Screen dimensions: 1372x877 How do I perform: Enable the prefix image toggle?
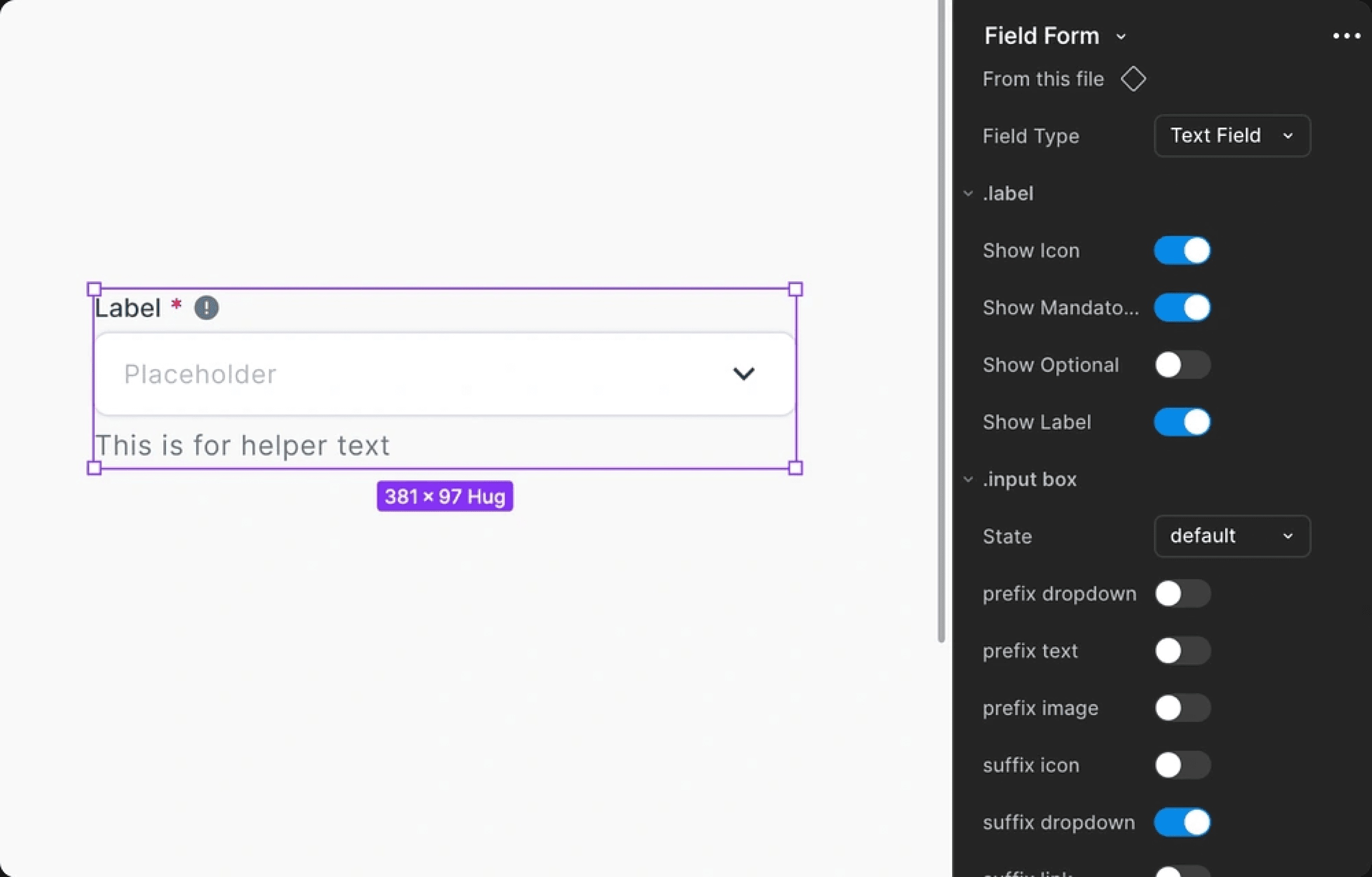(1182, 708)
